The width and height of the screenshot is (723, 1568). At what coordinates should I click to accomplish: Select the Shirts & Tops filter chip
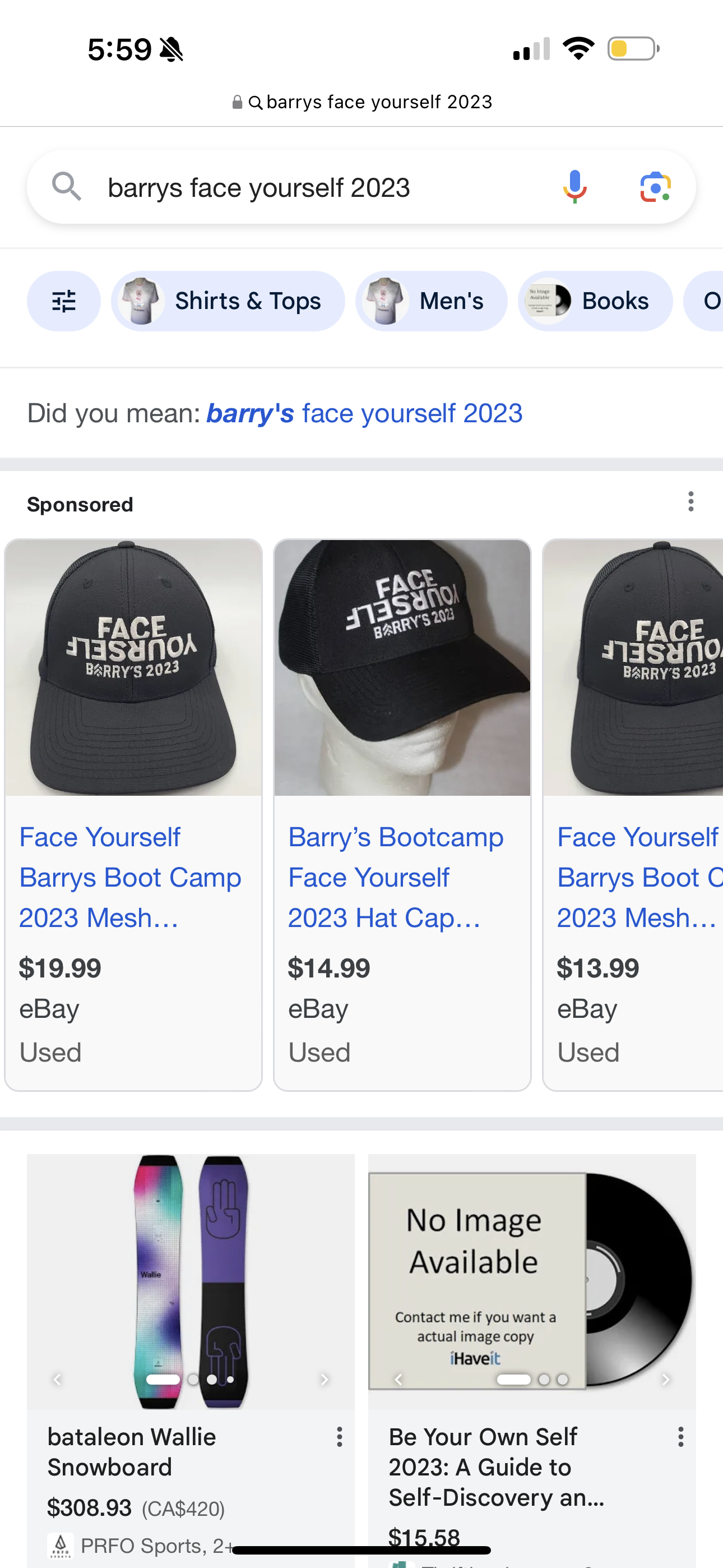coord(228,301)
